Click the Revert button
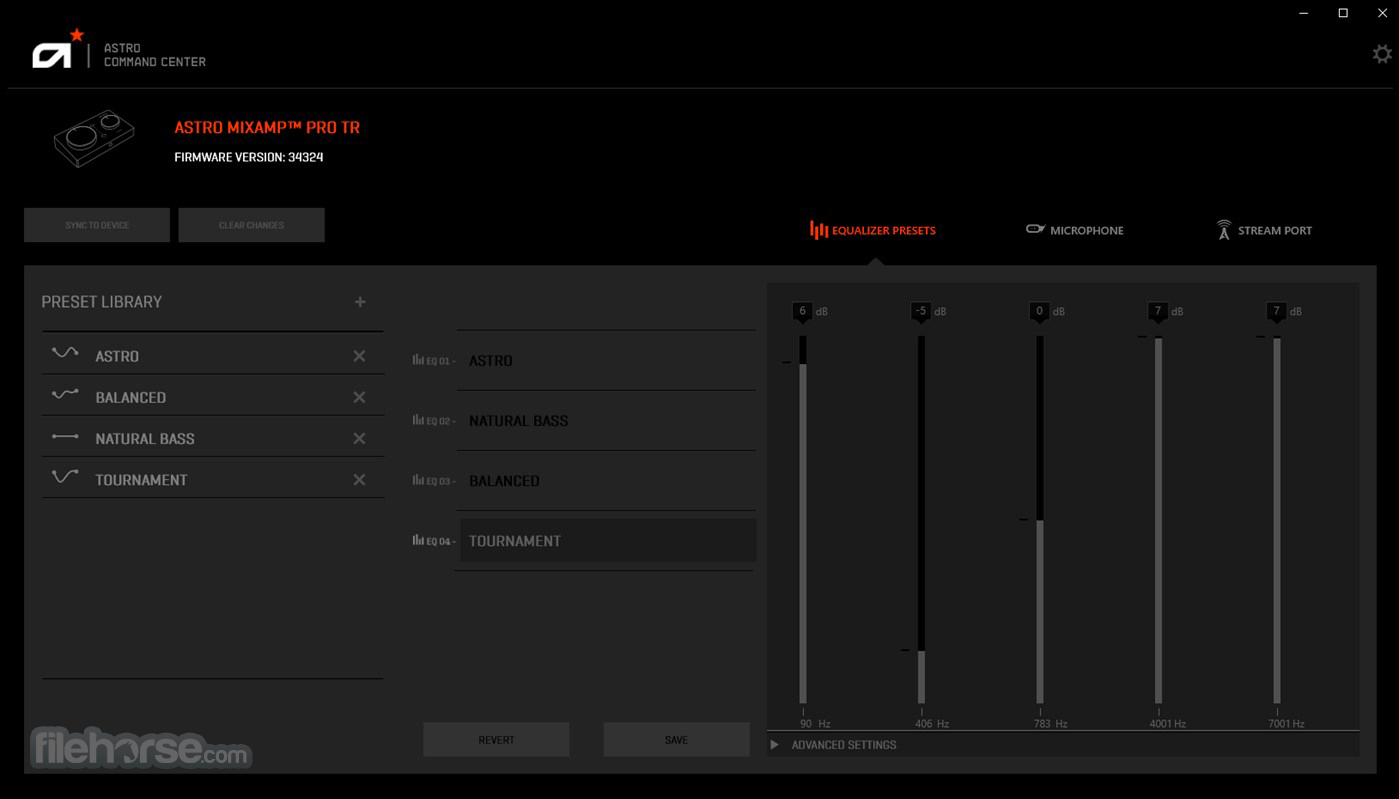This screenshot has height=799, width=1399. pos(496,740)
